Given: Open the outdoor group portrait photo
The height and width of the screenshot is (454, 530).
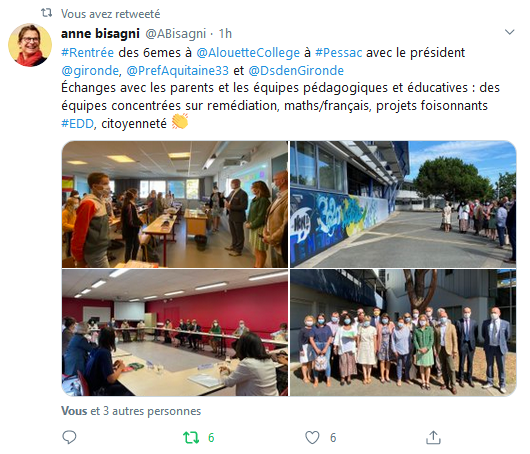Looking at the screenshot, I should point(403,333).
